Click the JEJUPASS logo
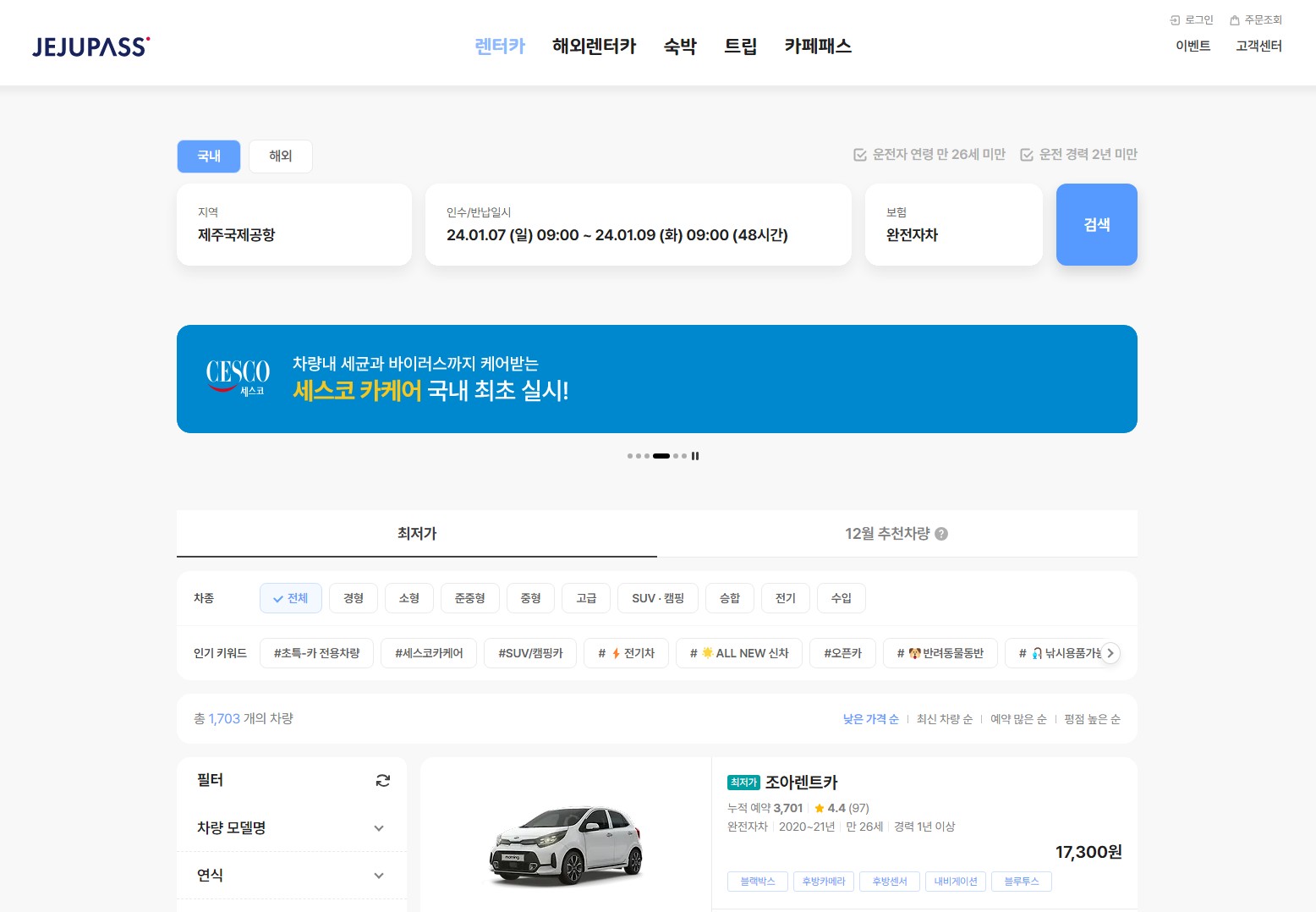The image size is (1316, 912). (x=90, y=47)
